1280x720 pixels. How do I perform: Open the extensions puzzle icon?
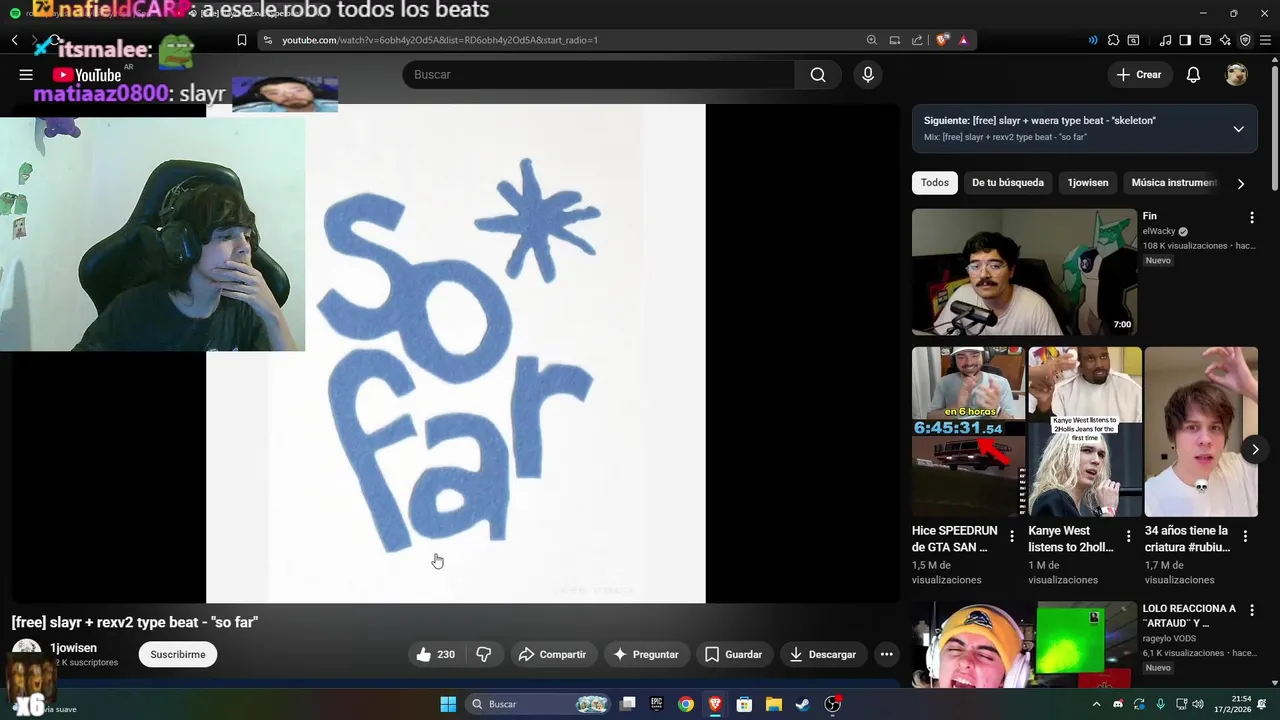pos(1113,40)
